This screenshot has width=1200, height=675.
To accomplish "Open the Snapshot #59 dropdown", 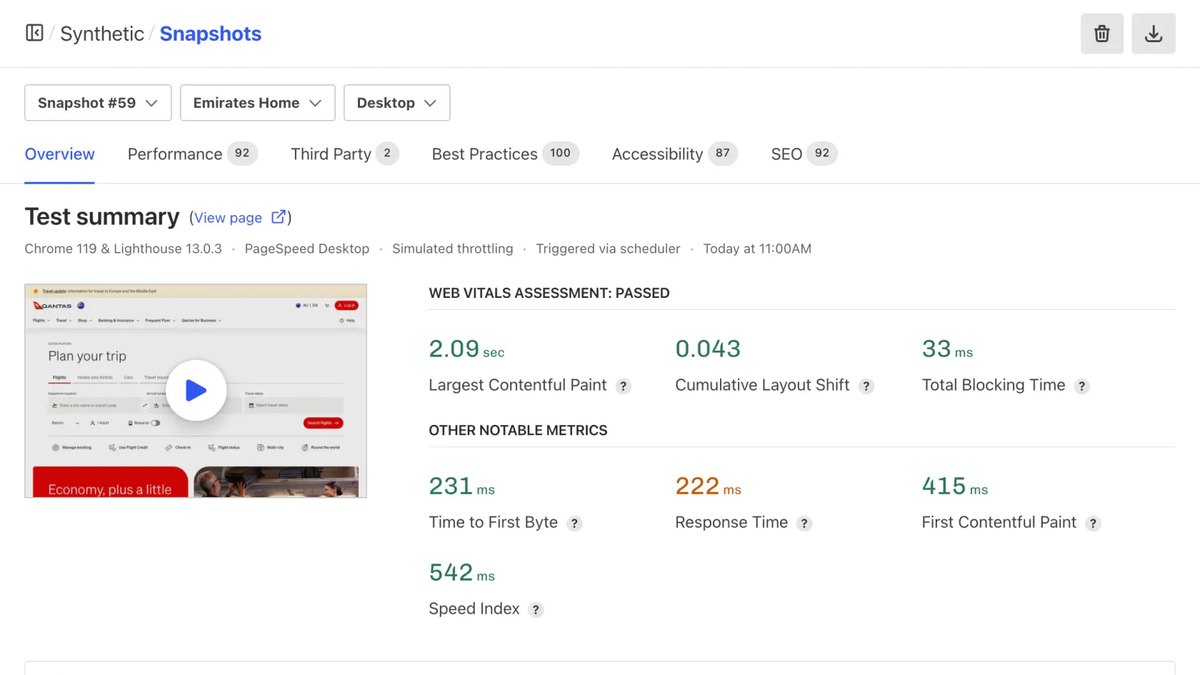I will click(x=98, y=103).
